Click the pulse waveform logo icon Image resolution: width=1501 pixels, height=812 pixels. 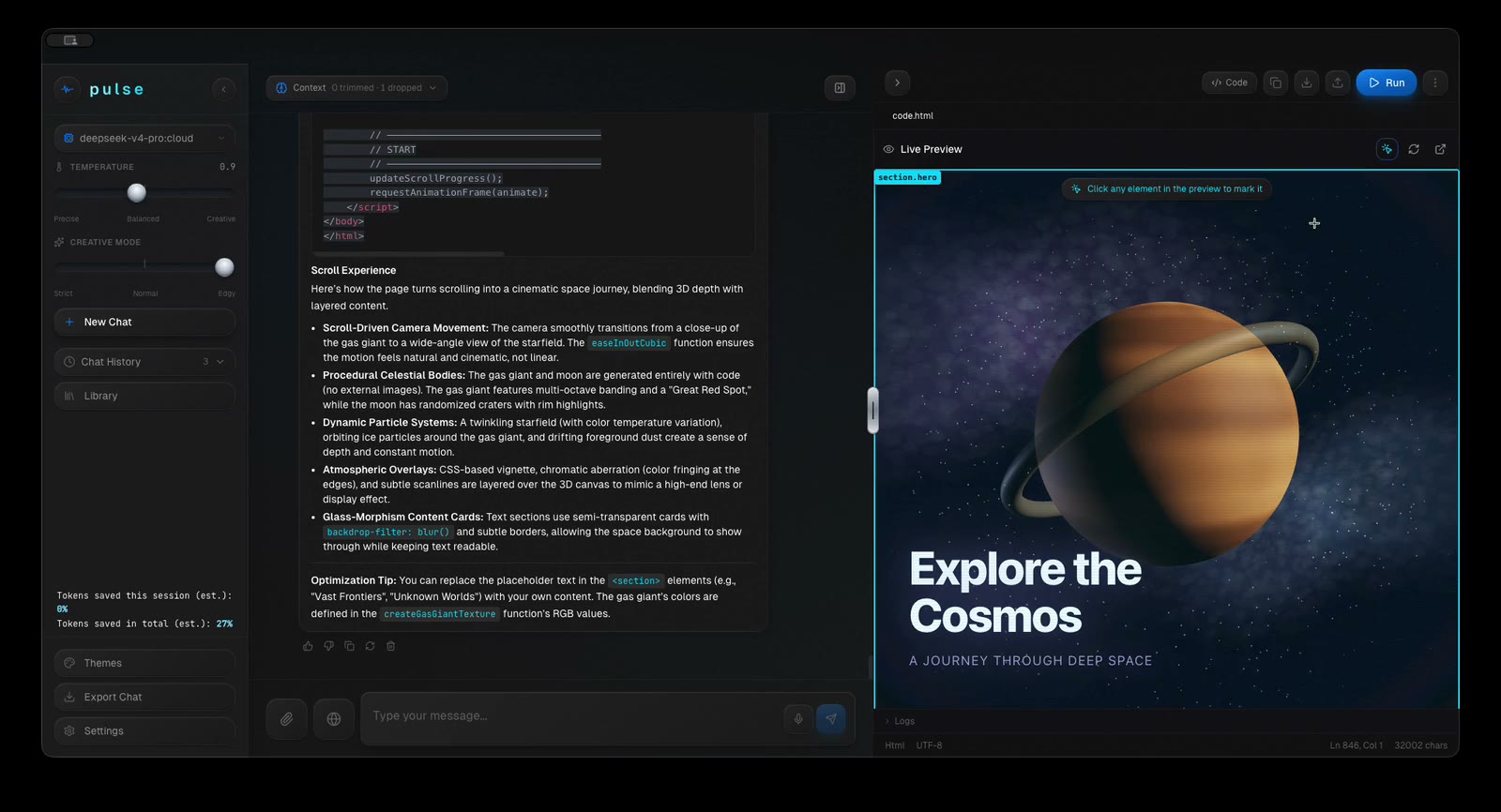click(67, 89)
